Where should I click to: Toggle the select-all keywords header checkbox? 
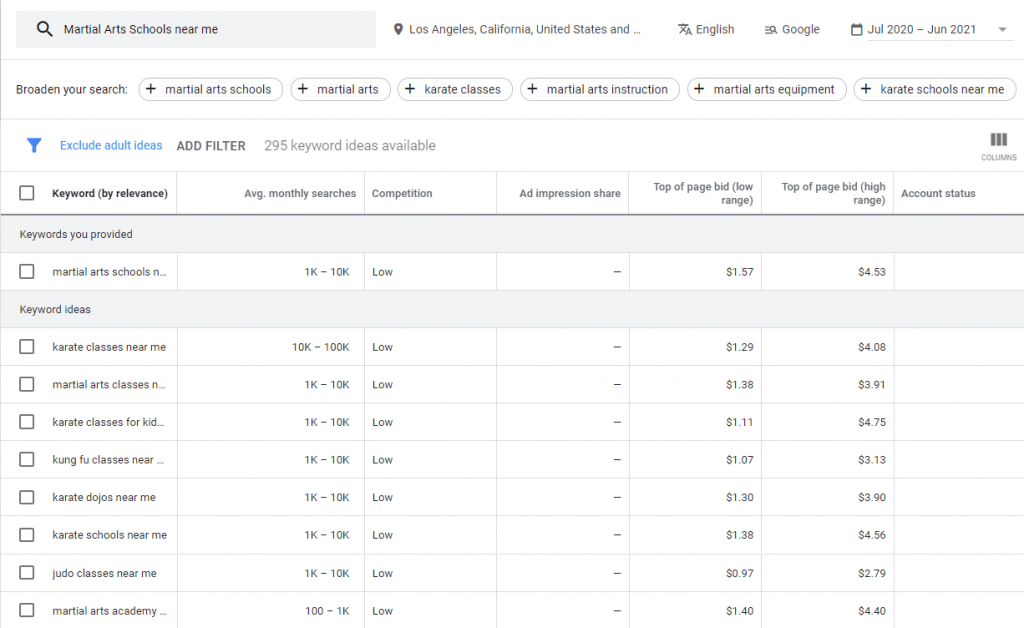click(x=27, y=193)
